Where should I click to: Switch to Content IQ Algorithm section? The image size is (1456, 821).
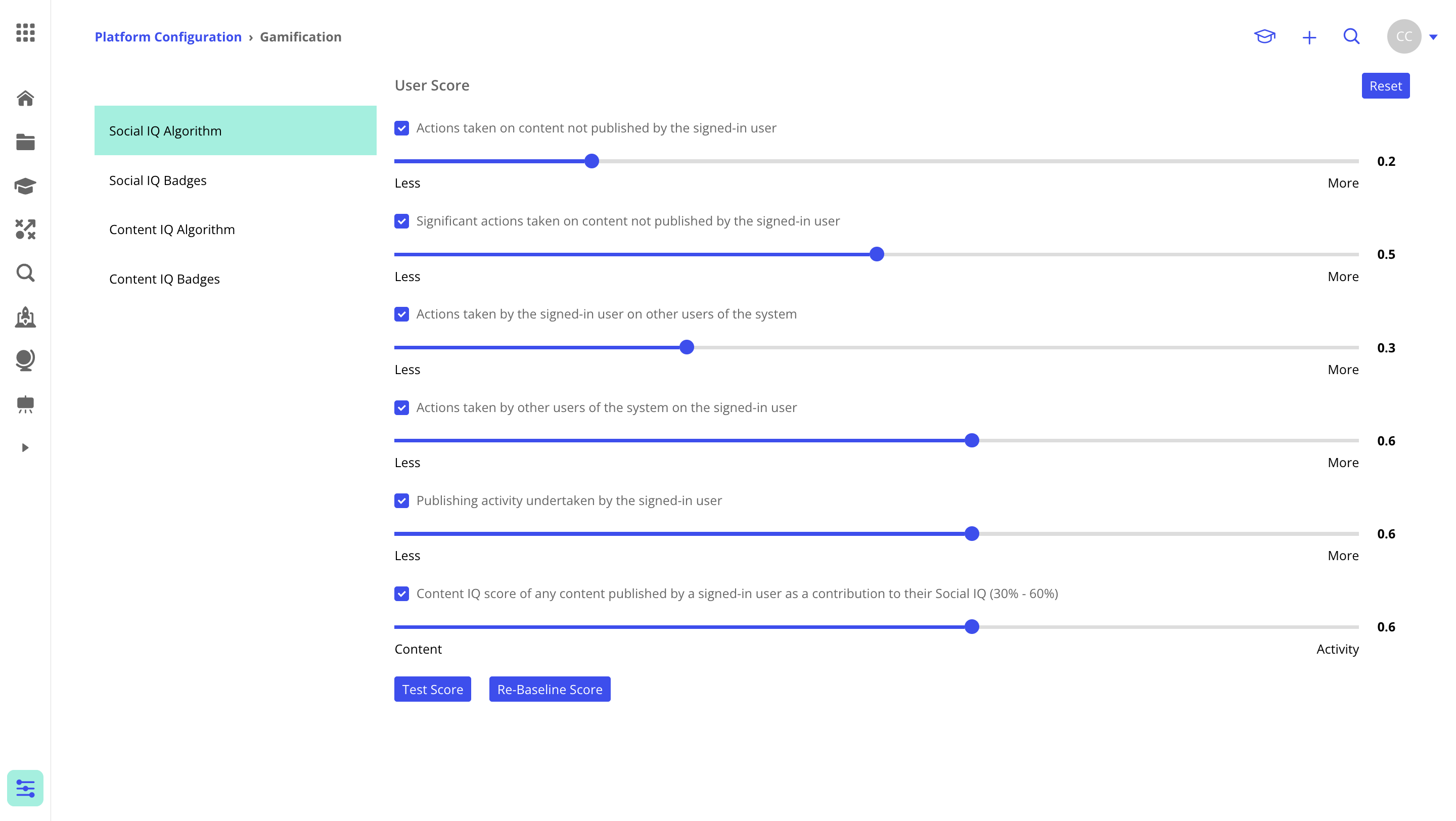coord(172,230)
